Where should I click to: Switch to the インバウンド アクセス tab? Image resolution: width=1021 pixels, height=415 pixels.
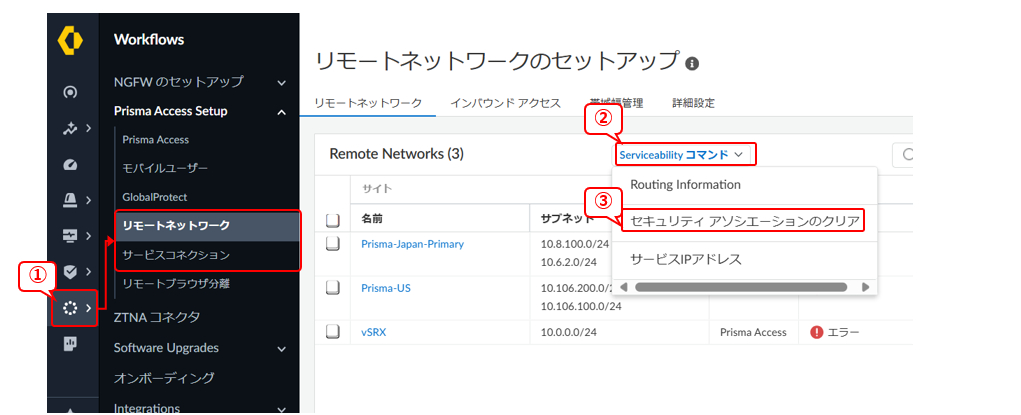pyautogui.click(x=505, y=103)
